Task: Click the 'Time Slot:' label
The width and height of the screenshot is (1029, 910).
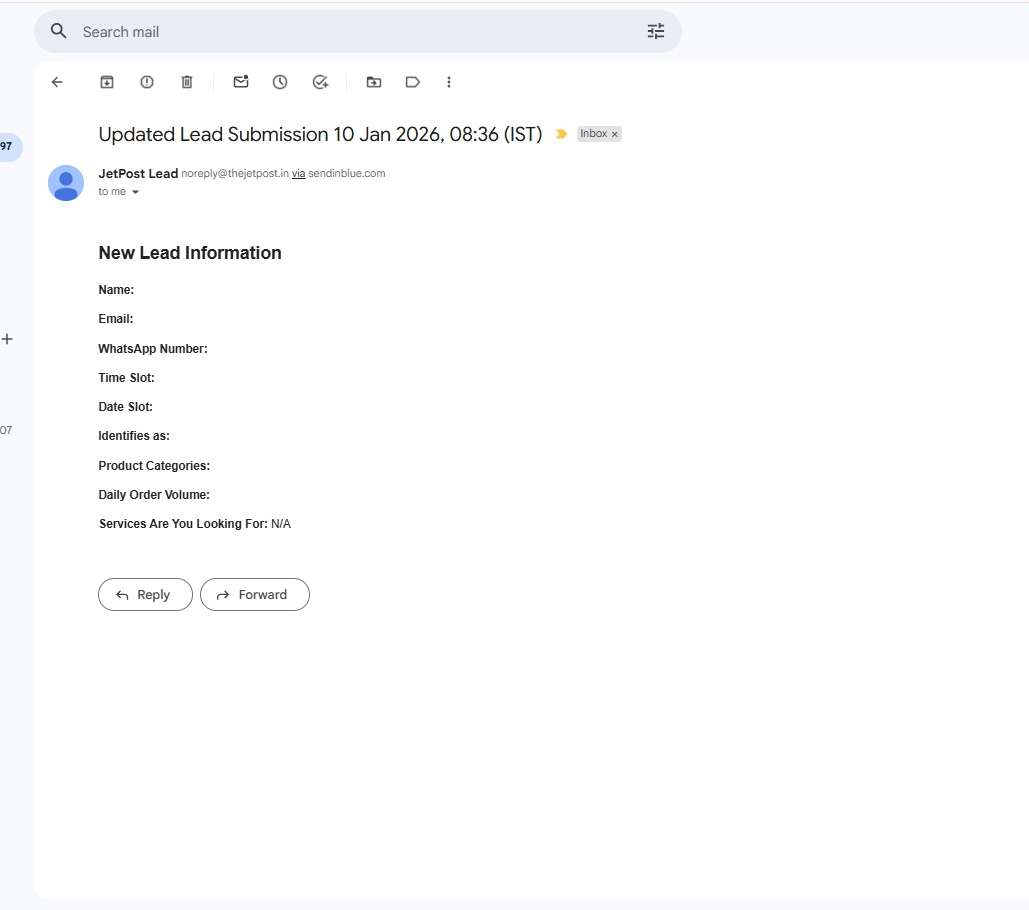Action: click(x=126, y=378)
